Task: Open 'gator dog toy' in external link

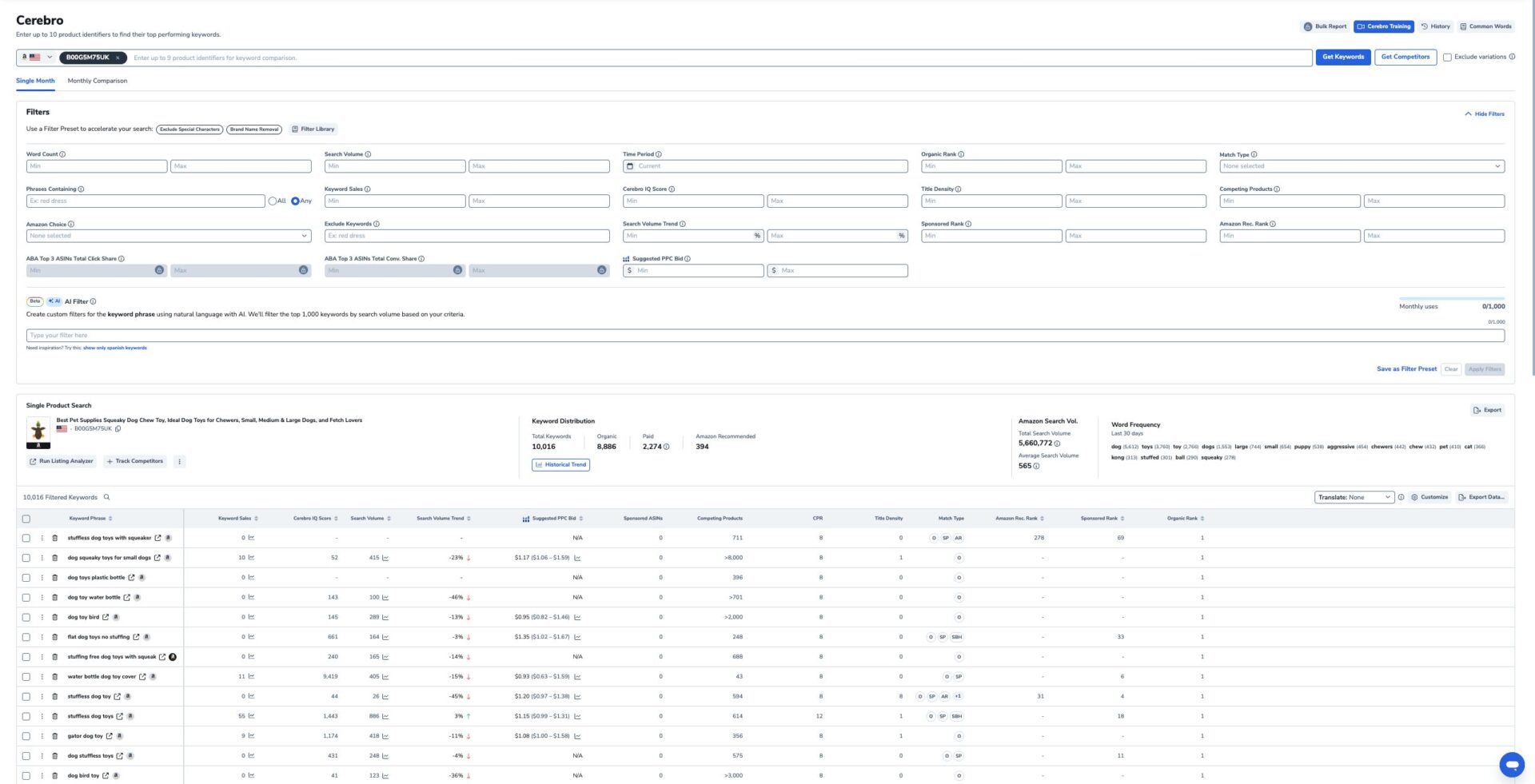Action: coord(109,736)
